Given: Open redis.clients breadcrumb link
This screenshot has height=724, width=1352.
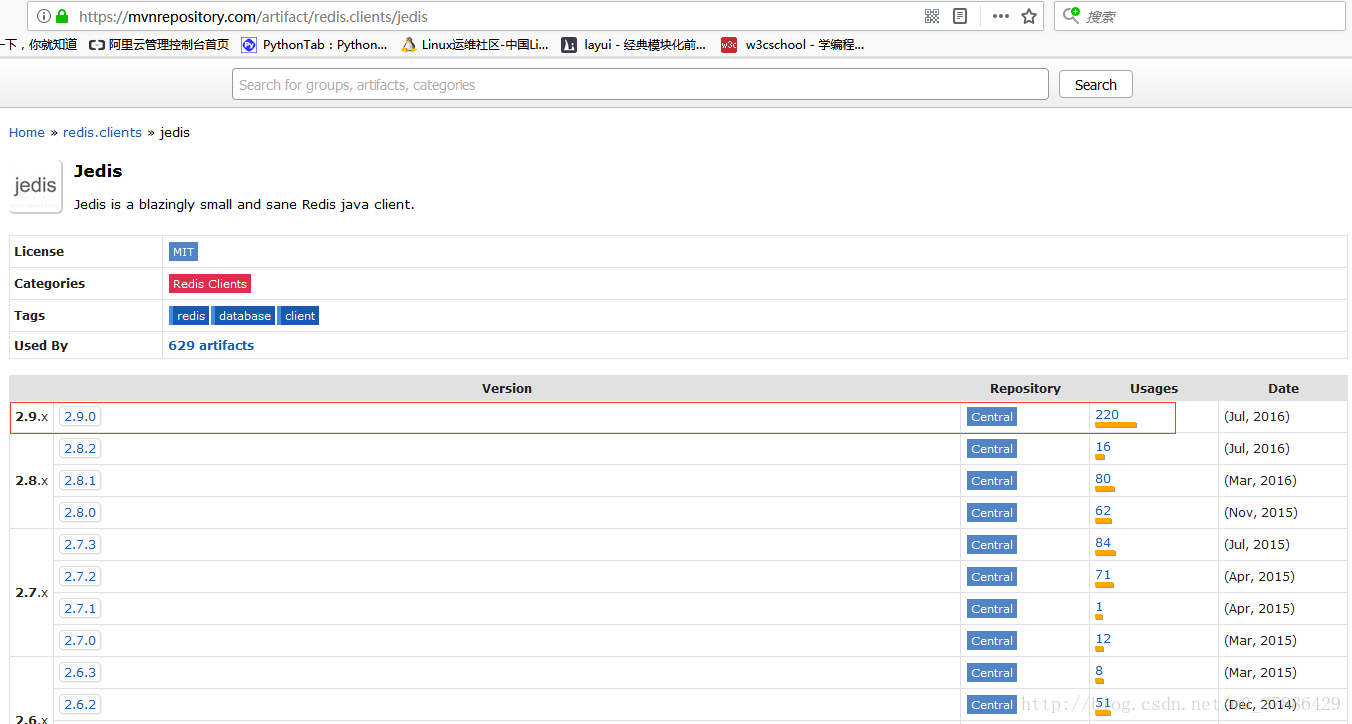Looking at the screenshot, I should (x=102, y=132).
